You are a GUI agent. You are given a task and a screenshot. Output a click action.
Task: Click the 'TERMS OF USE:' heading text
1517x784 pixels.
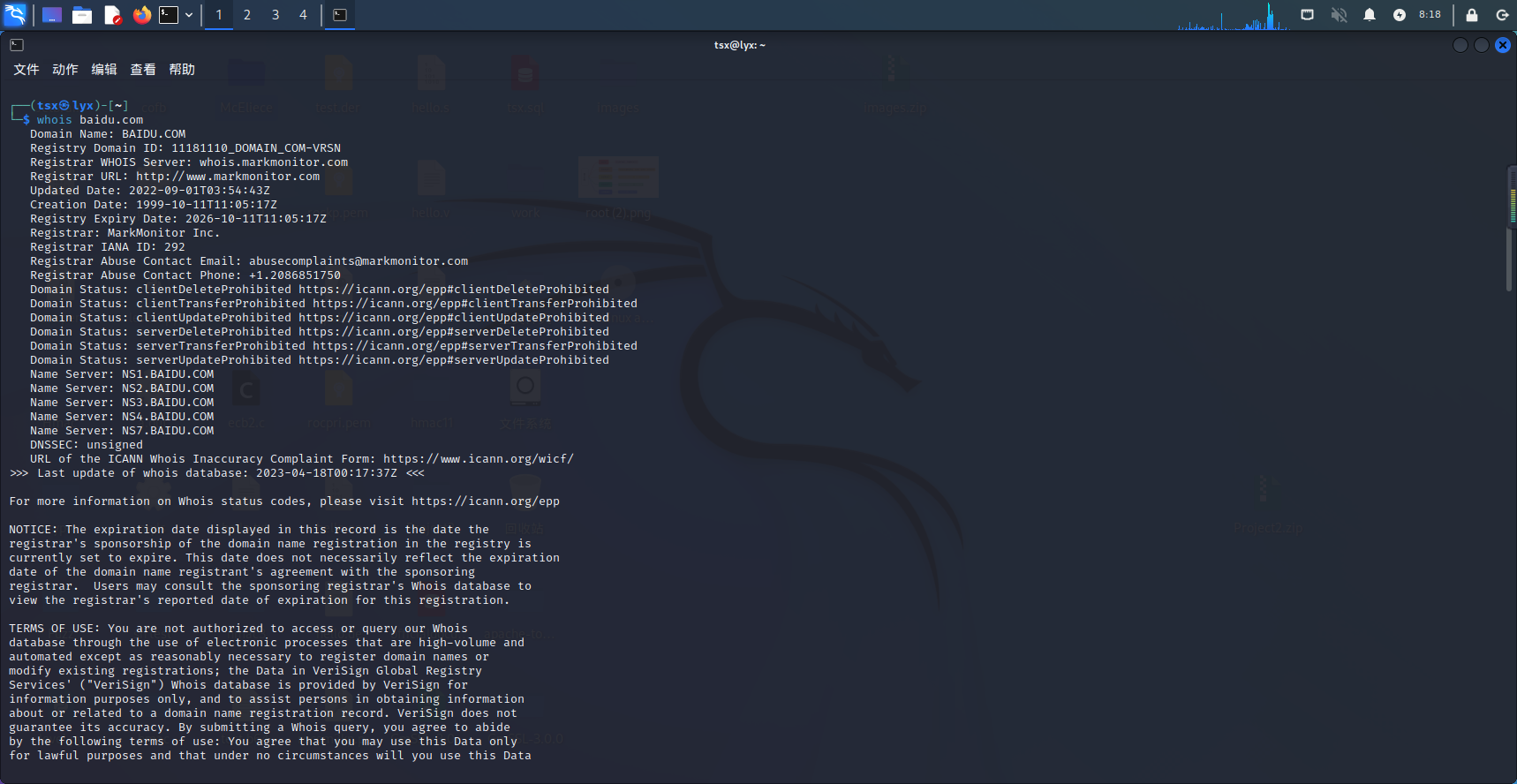[x=55, y=629]
